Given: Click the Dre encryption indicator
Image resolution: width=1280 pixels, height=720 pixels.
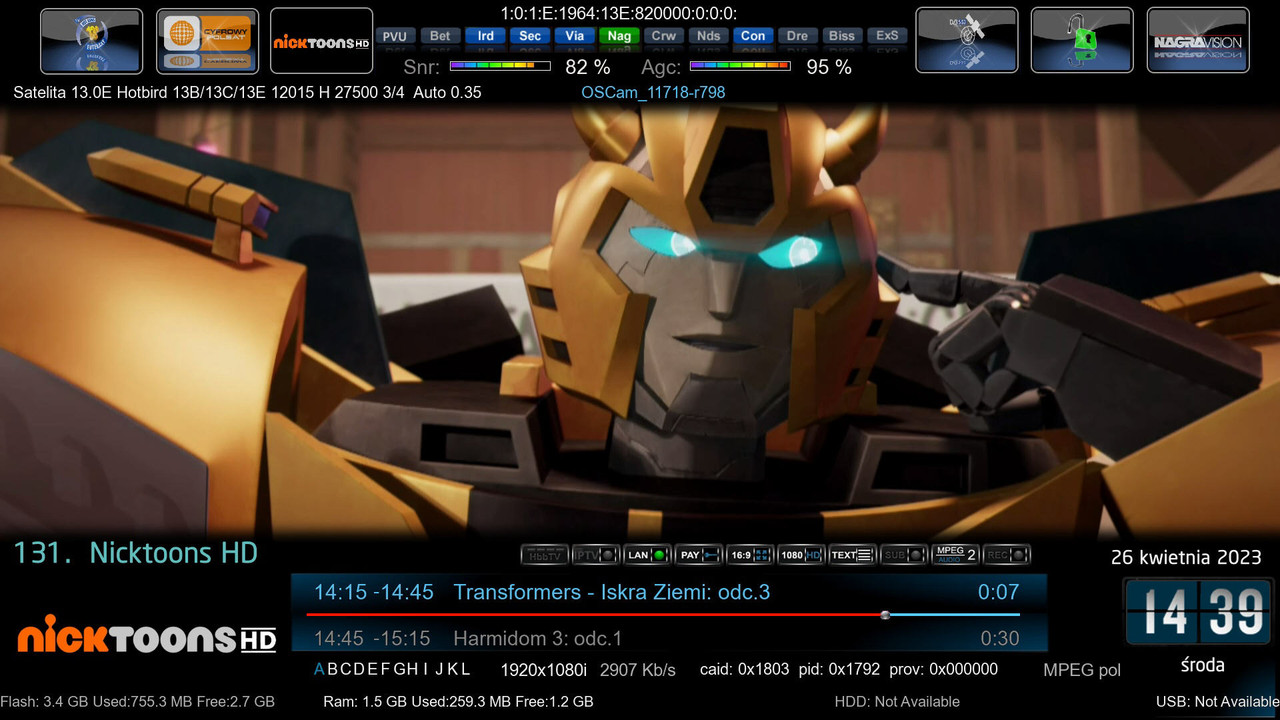Looking at the screenshot, I should click(x=797, y=36).
